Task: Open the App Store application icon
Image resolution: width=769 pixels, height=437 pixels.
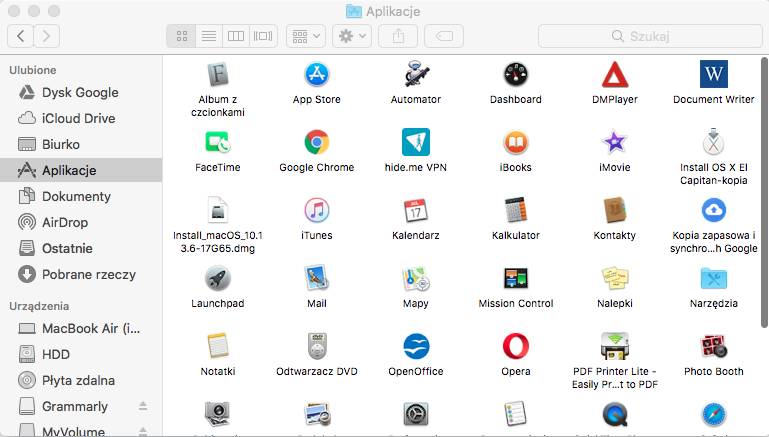Action: 317,75
